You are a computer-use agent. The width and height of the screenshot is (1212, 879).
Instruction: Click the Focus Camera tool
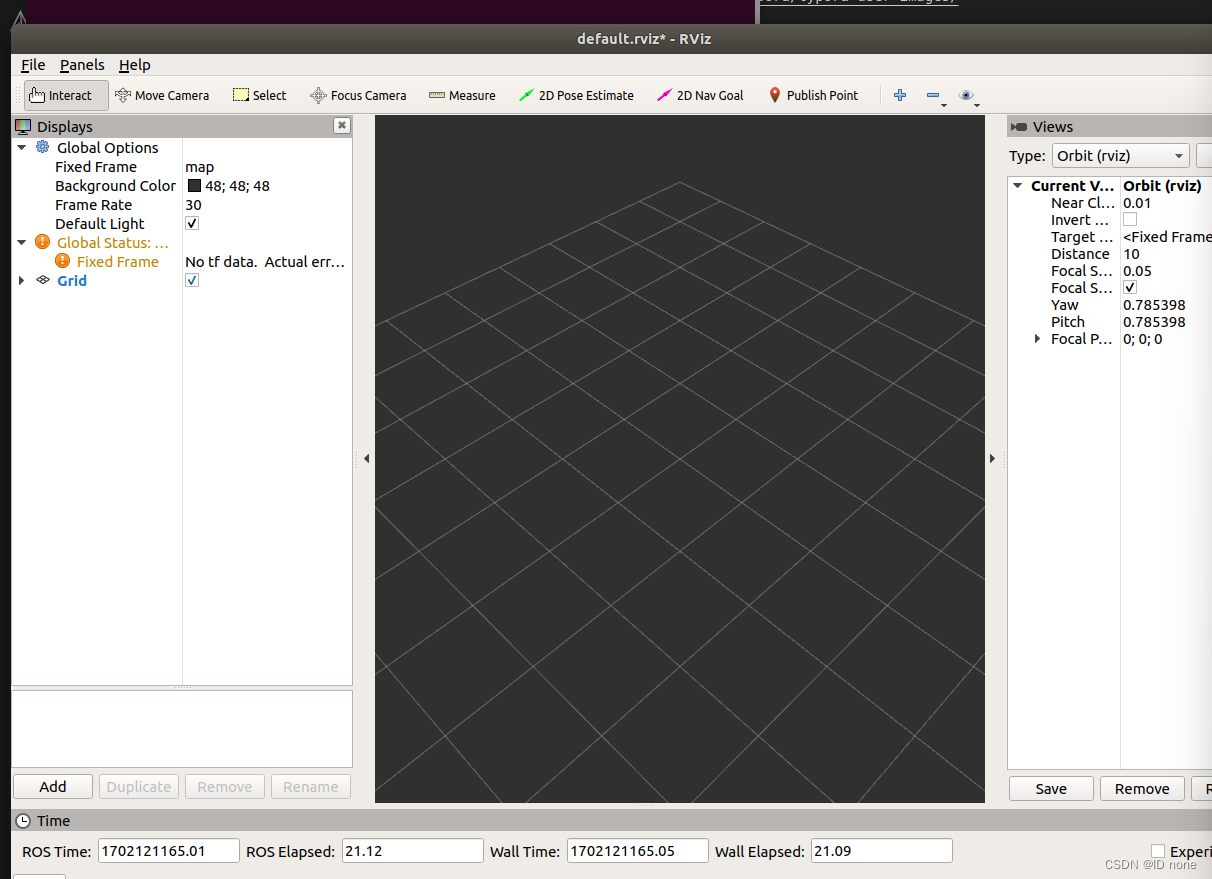pos(358,95)
